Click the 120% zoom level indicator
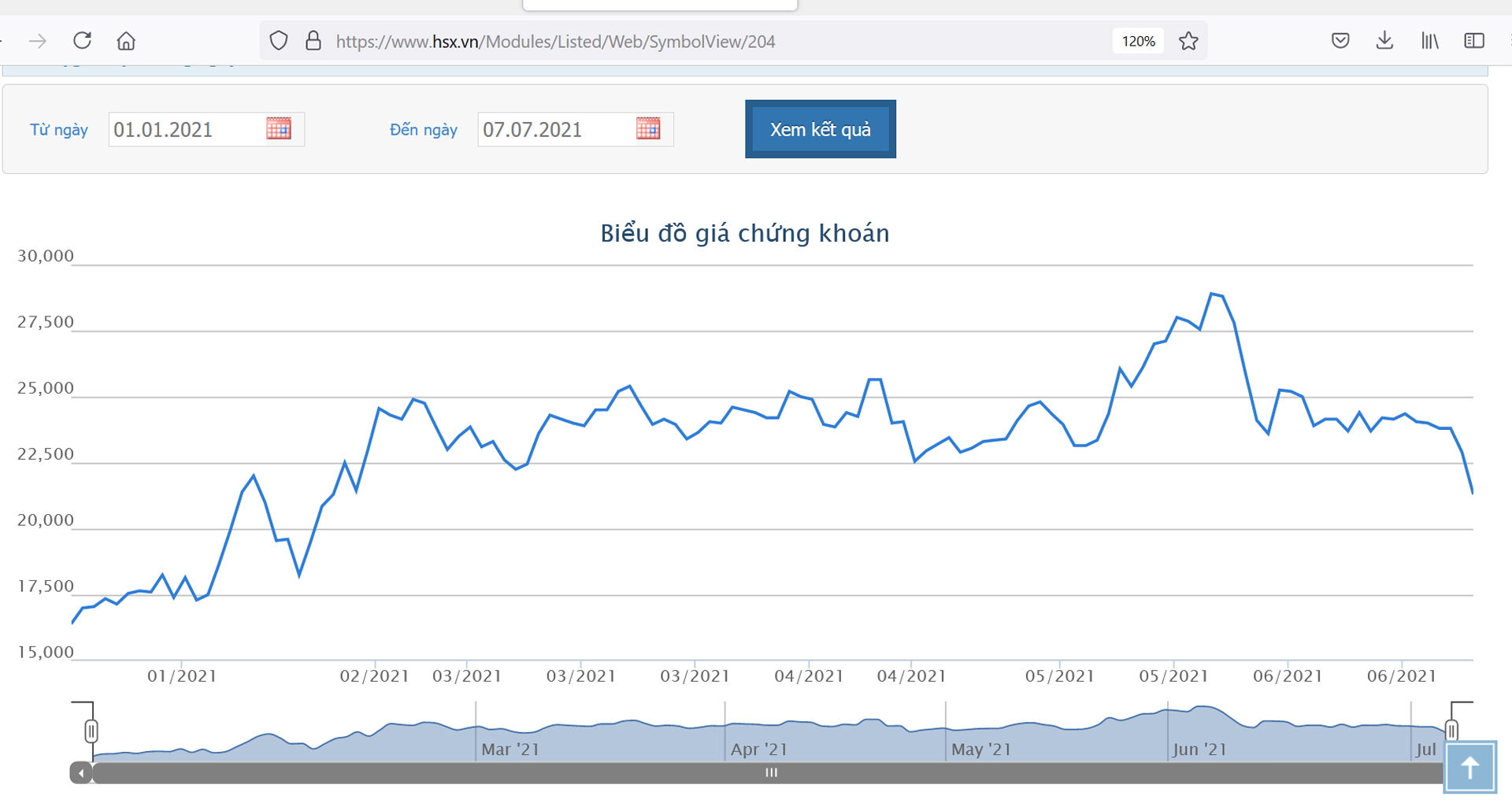Screen dimensions: 1512x803 point(1138,41)
